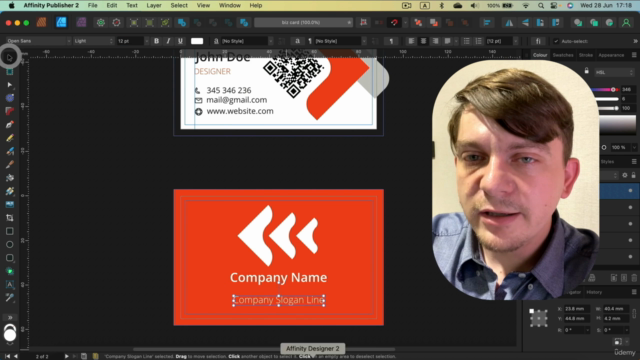Viewport: 640px width, 360px height.
Task: Open the Open Sans font family dropdown
Action: coord(38,41)
